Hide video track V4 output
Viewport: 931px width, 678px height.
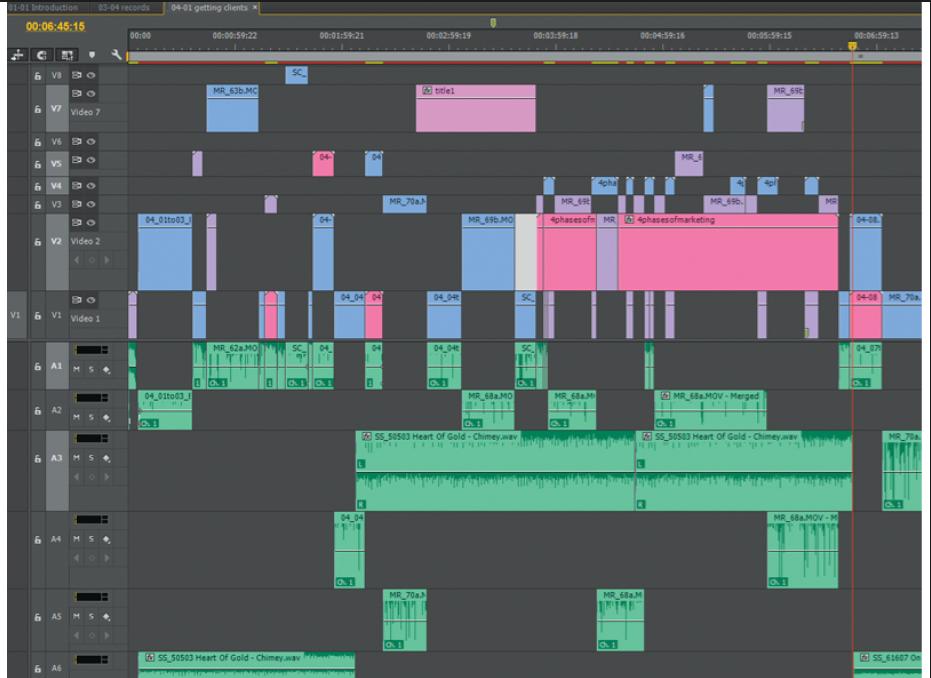click(91, 186)
